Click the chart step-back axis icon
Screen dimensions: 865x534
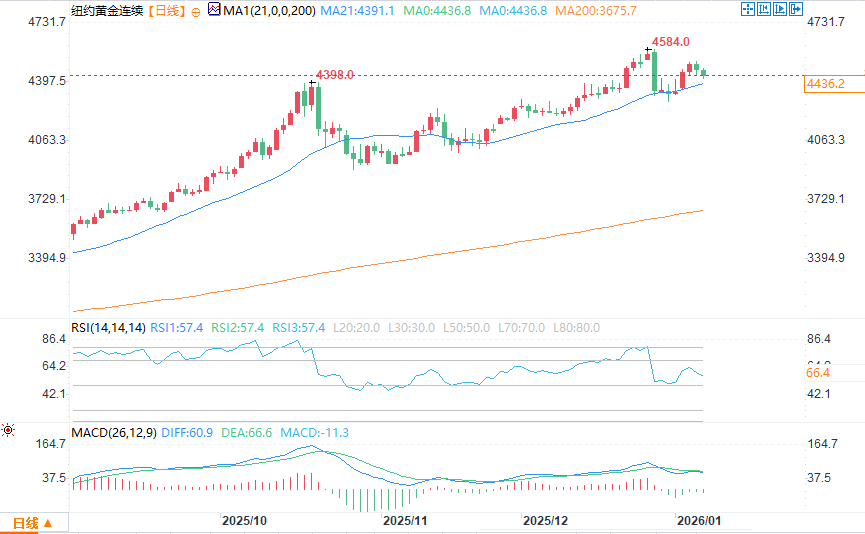(x=763, y=9)
